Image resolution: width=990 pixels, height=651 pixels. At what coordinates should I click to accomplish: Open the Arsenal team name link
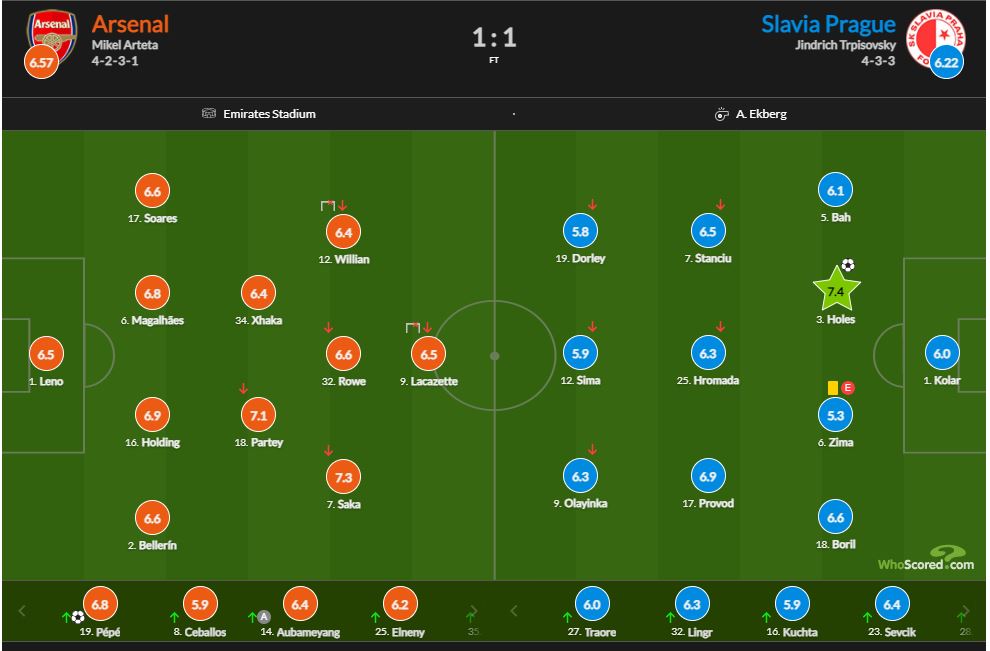(131, 24)
